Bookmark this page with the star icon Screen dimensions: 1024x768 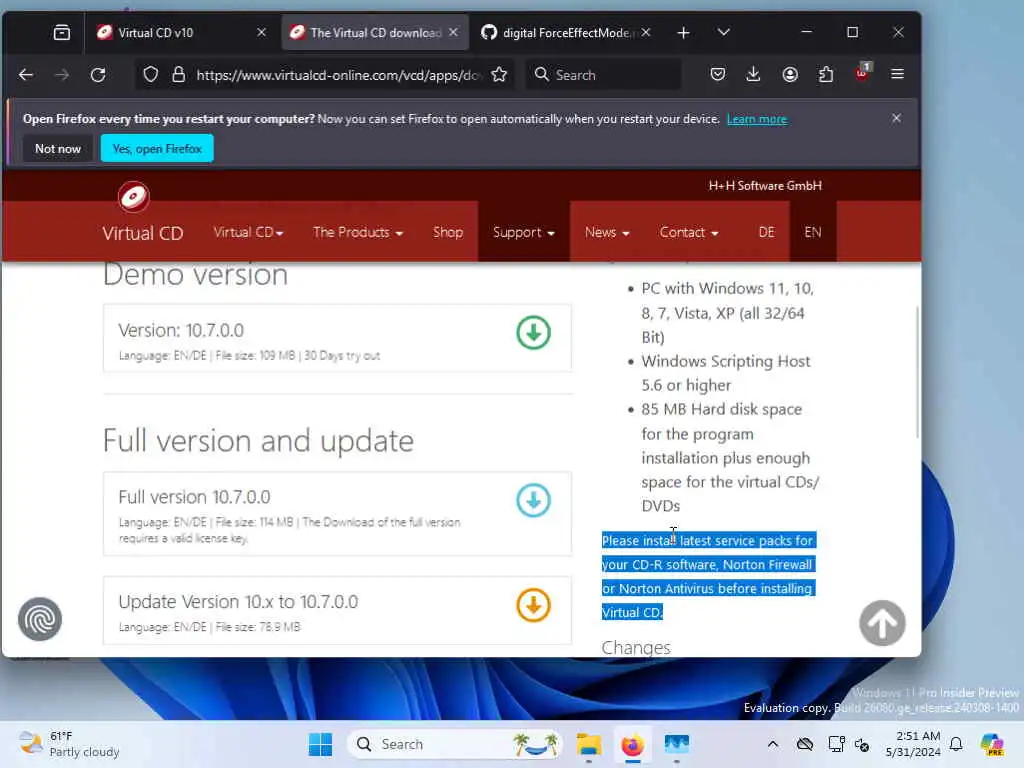click(499, 74)
